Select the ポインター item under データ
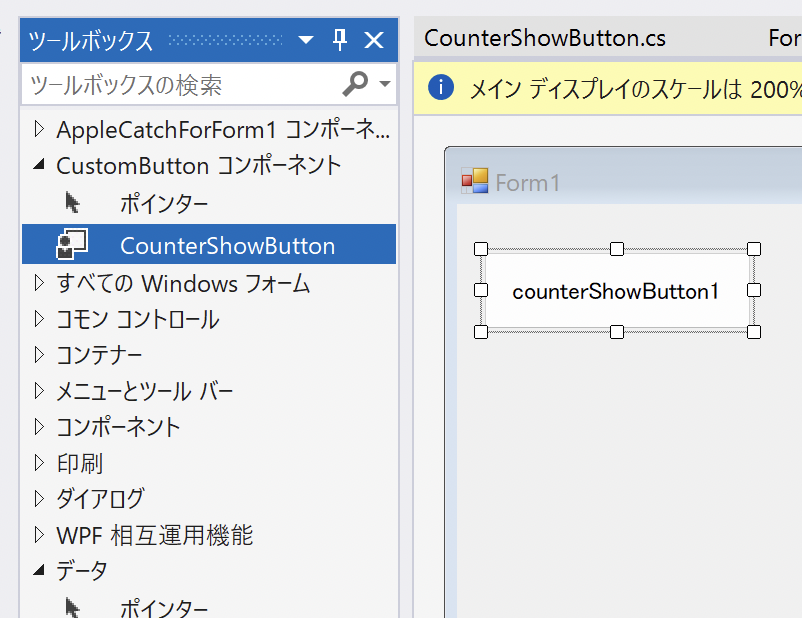The height and width of the screenshot is (618, 802). (209, 607)
